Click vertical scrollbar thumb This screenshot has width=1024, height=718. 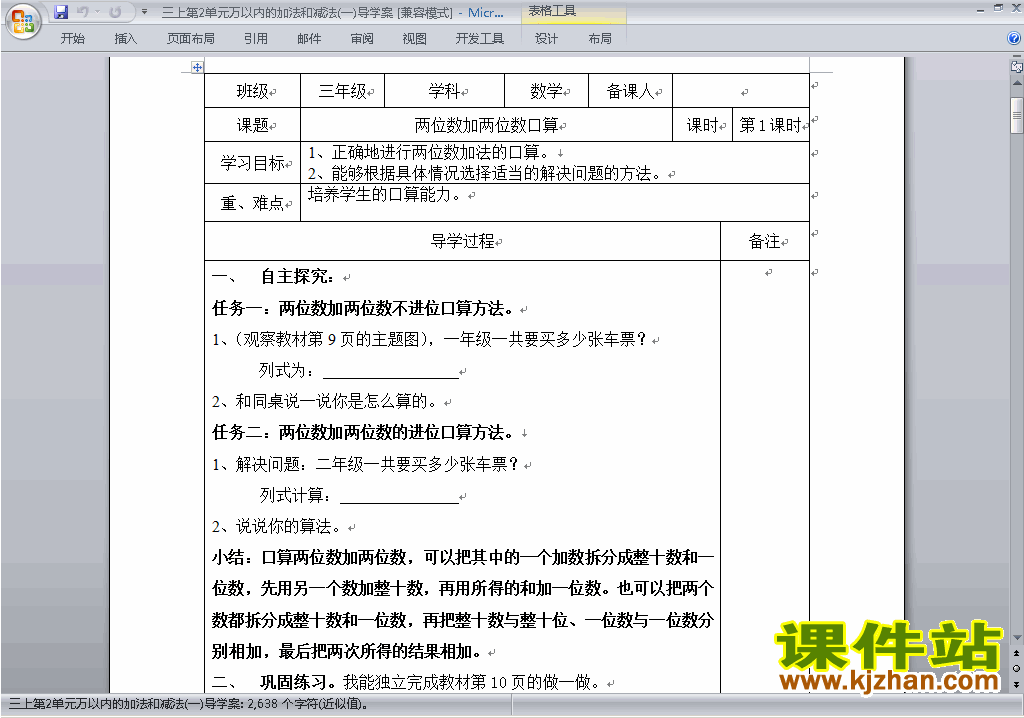[x=1016, y=115]
